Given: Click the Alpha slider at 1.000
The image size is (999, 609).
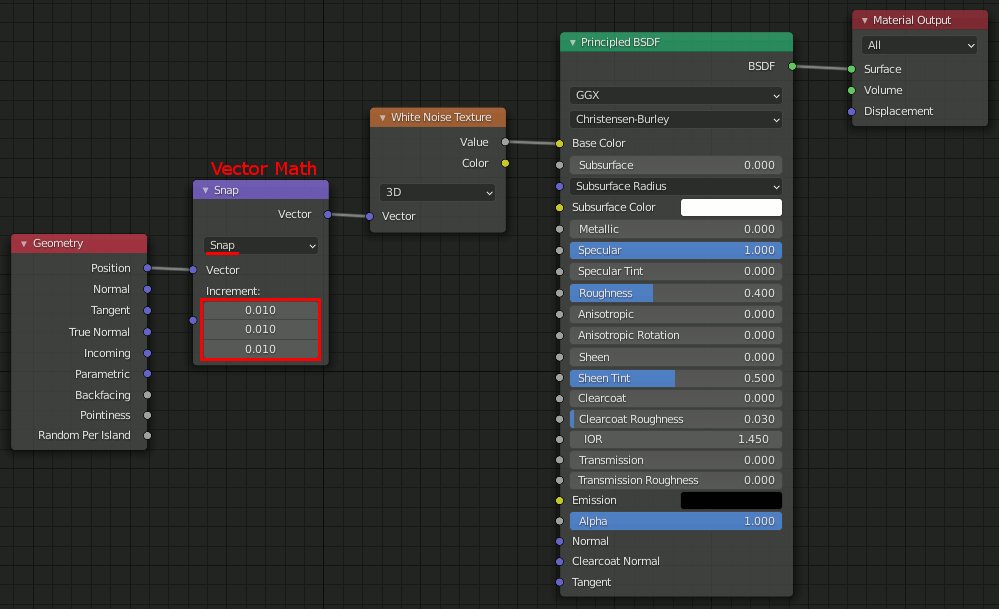Looking at the screenshot, I should coord(676,521).
